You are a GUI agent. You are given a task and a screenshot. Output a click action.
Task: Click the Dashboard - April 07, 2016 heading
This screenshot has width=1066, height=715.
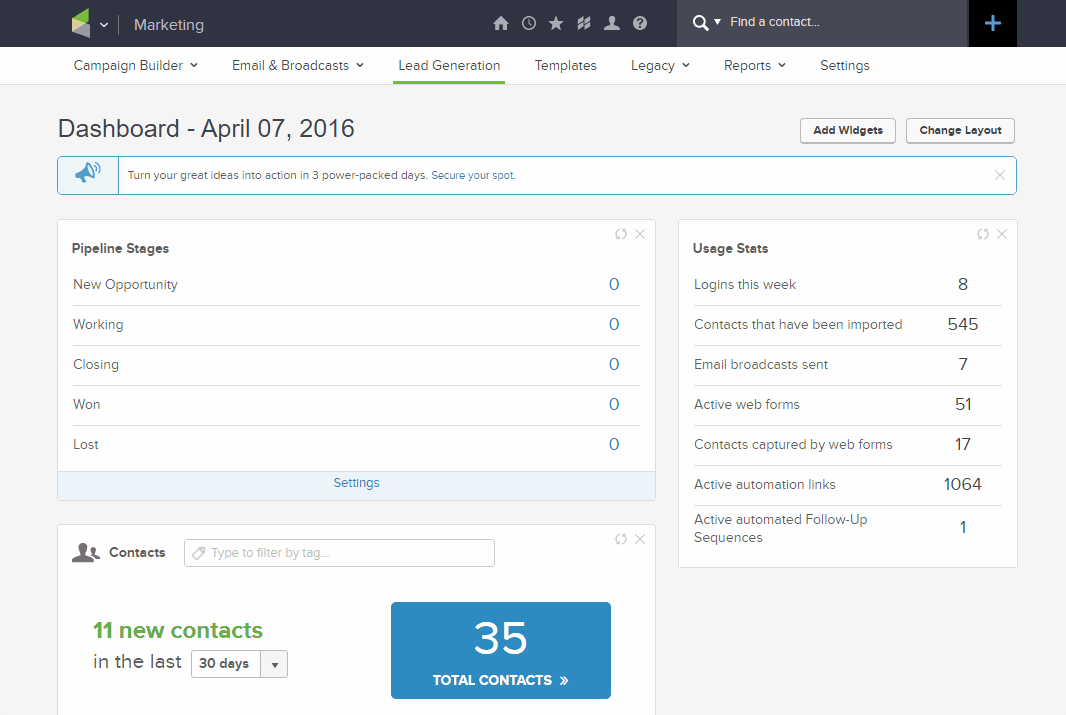pos(206,128)
